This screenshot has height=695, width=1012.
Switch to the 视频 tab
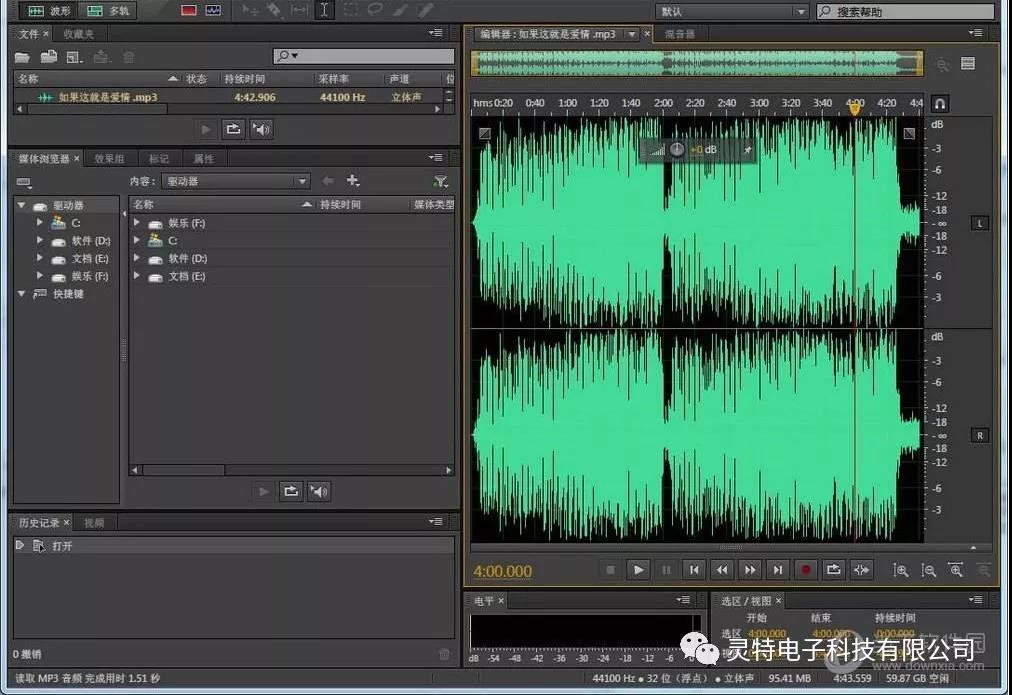coord(94,523)
